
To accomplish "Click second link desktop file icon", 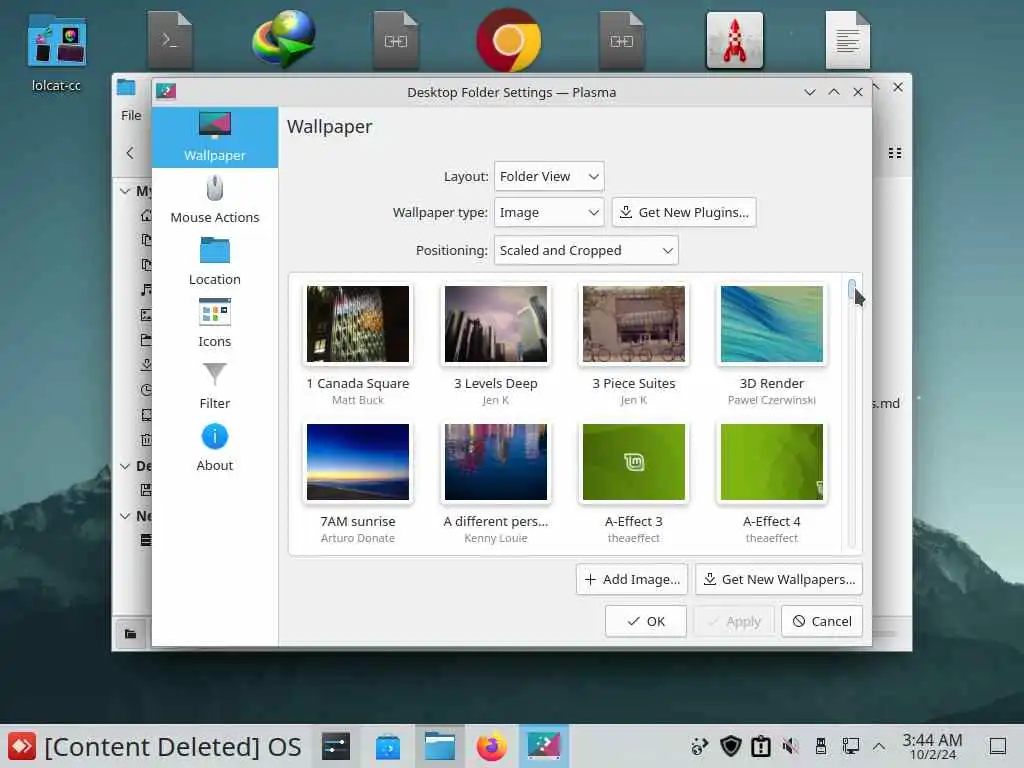I will pos(622,40).
